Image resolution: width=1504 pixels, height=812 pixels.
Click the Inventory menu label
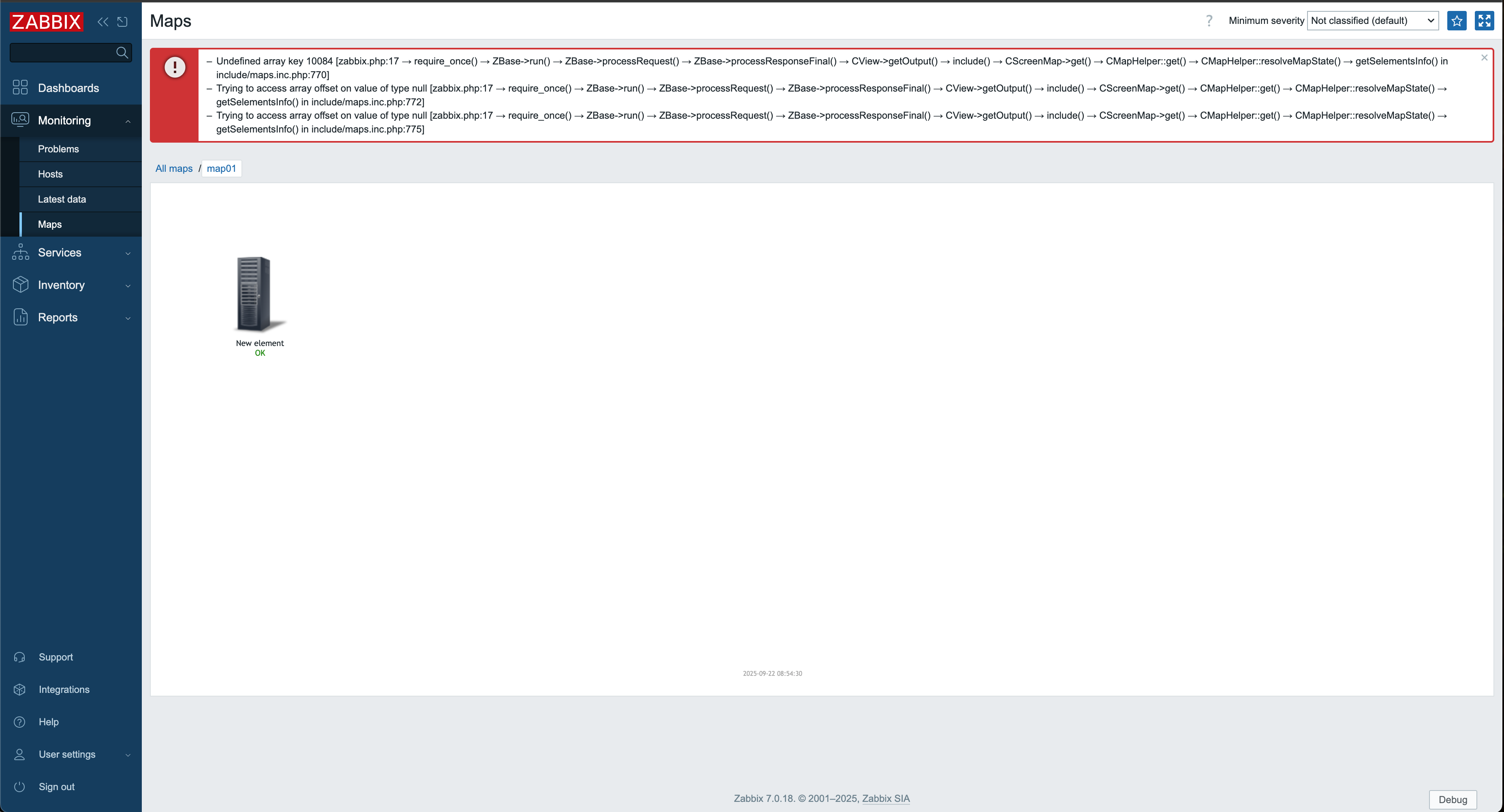tap(61, 285)
